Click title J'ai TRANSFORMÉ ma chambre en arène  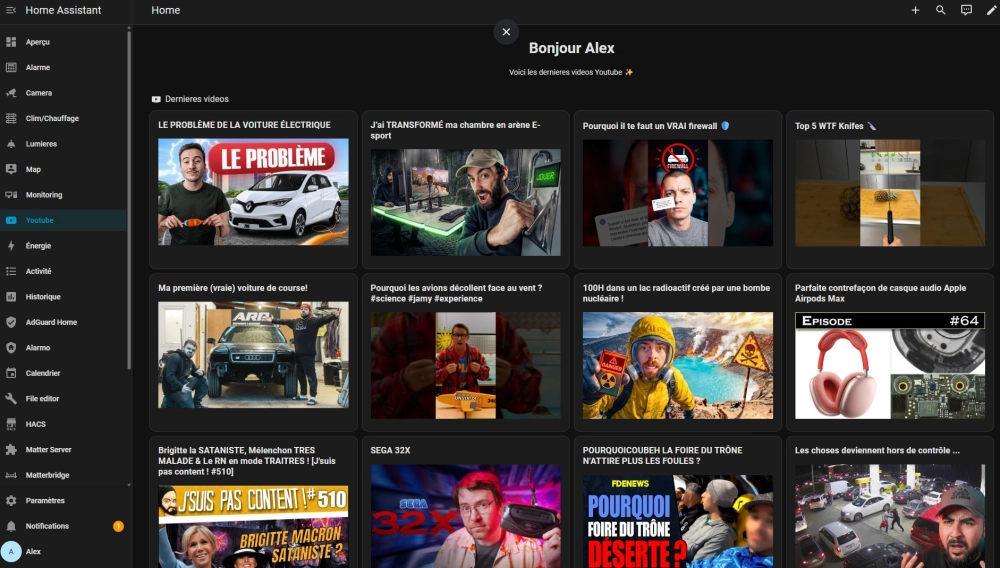[x=455, y=130]
